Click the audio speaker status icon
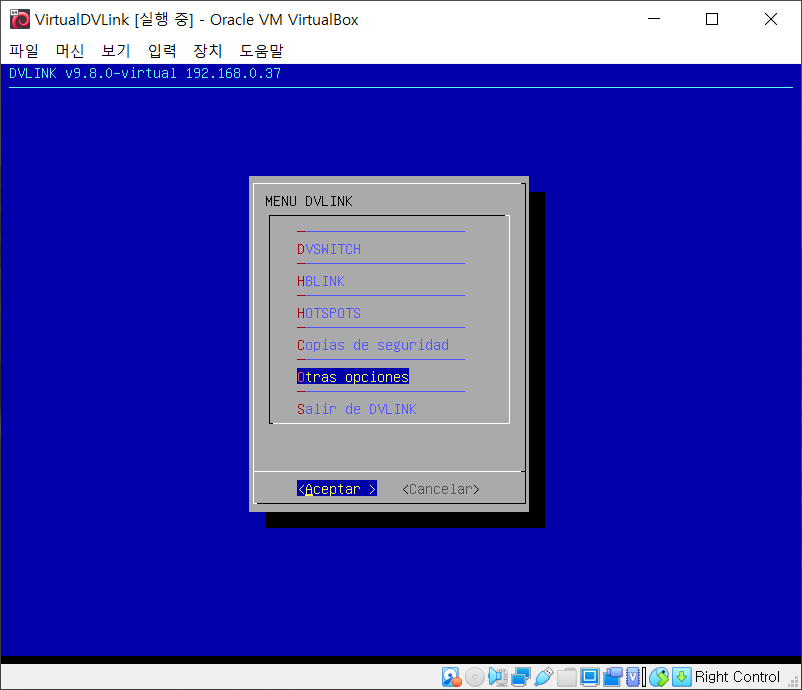This screenshot has height=690, width=802. tap(498, 677)
